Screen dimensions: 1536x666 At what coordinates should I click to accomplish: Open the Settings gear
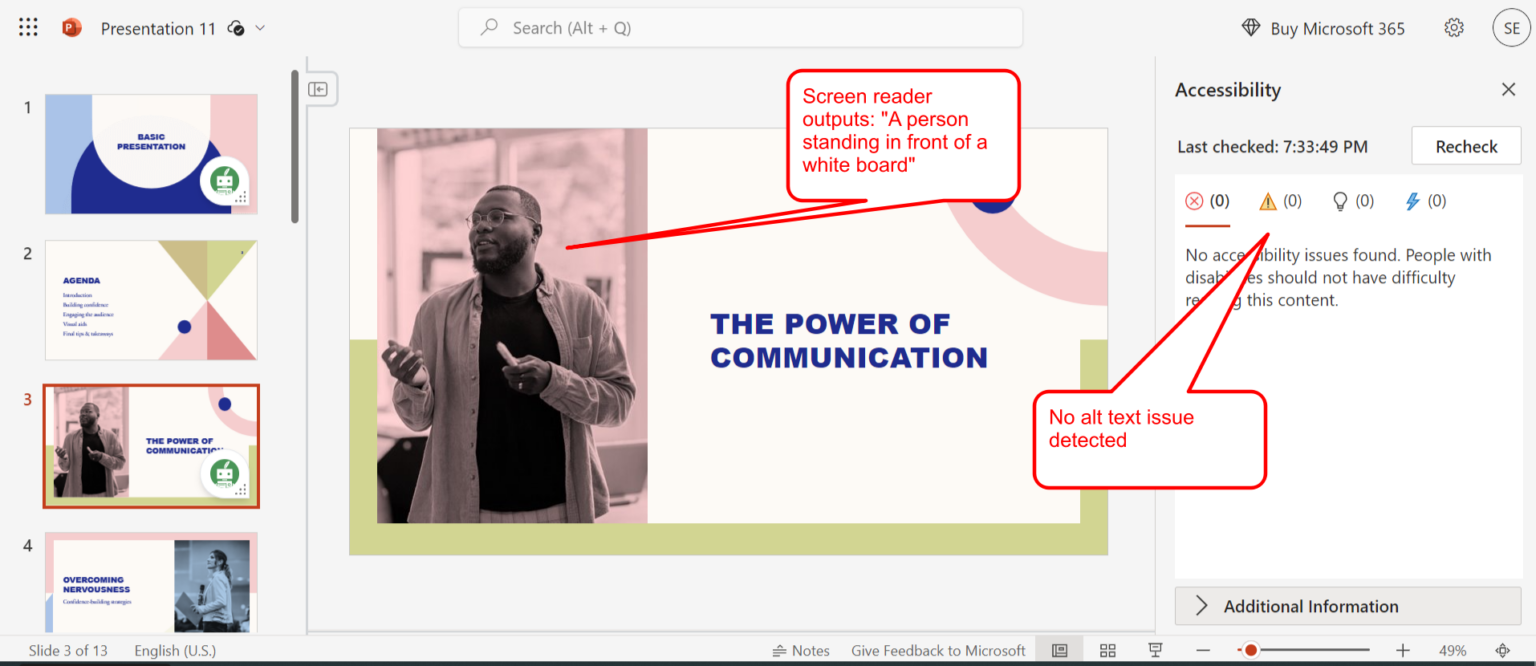click(x=1453, y=27)
